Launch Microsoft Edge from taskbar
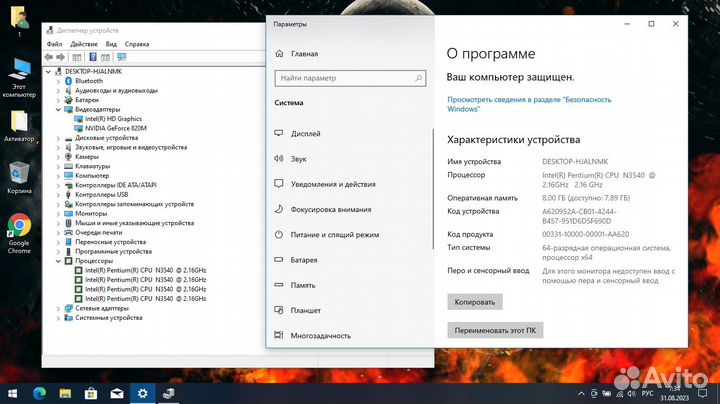Viewport: 720px width, 404px height. tap(39, 393)
